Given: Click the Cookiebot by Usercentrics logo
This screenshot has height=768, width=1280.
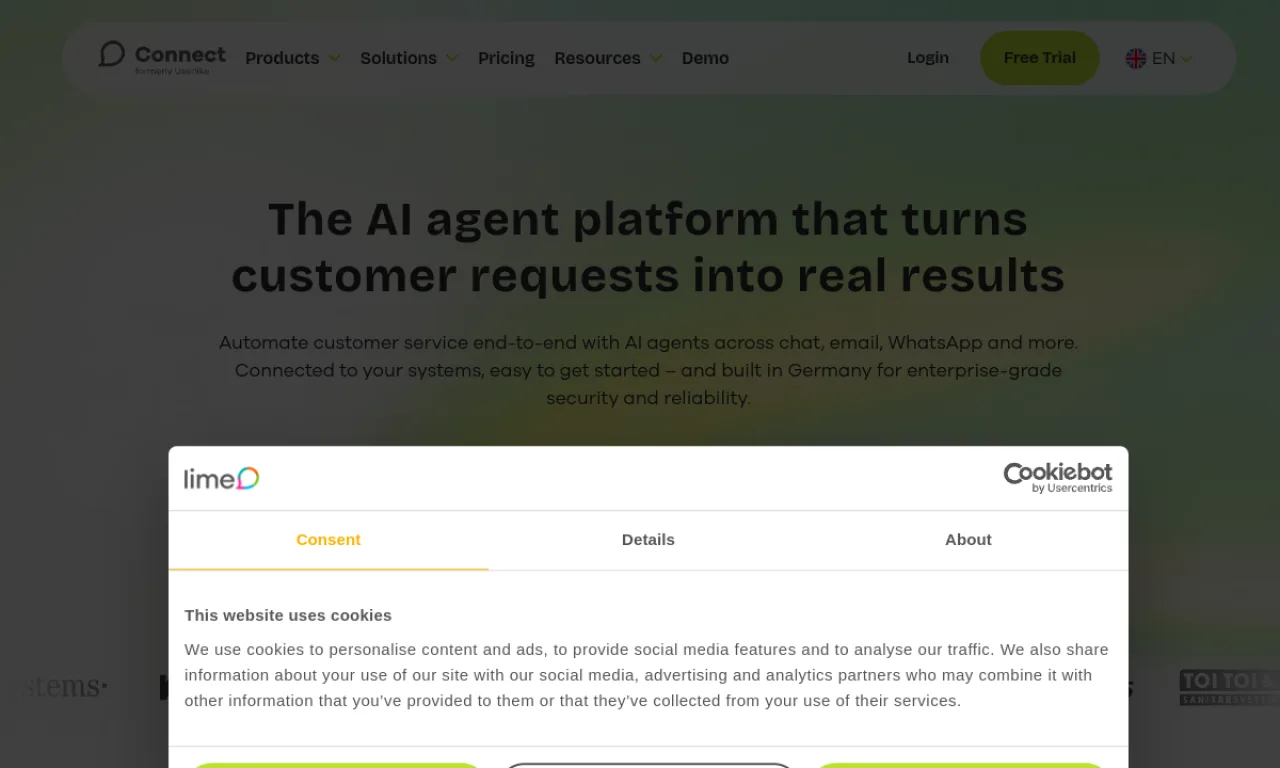Looking at the screenshot, I should 1058,478.
